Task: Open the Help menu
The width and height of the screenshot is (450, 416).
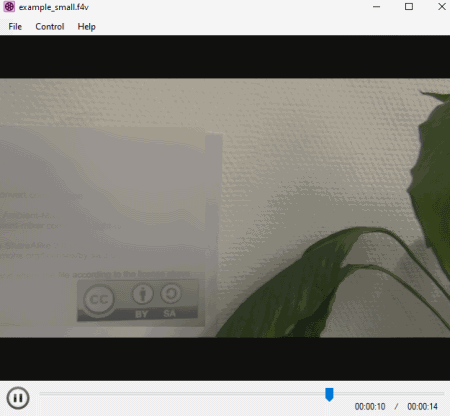Action: (x=87, y=27)
